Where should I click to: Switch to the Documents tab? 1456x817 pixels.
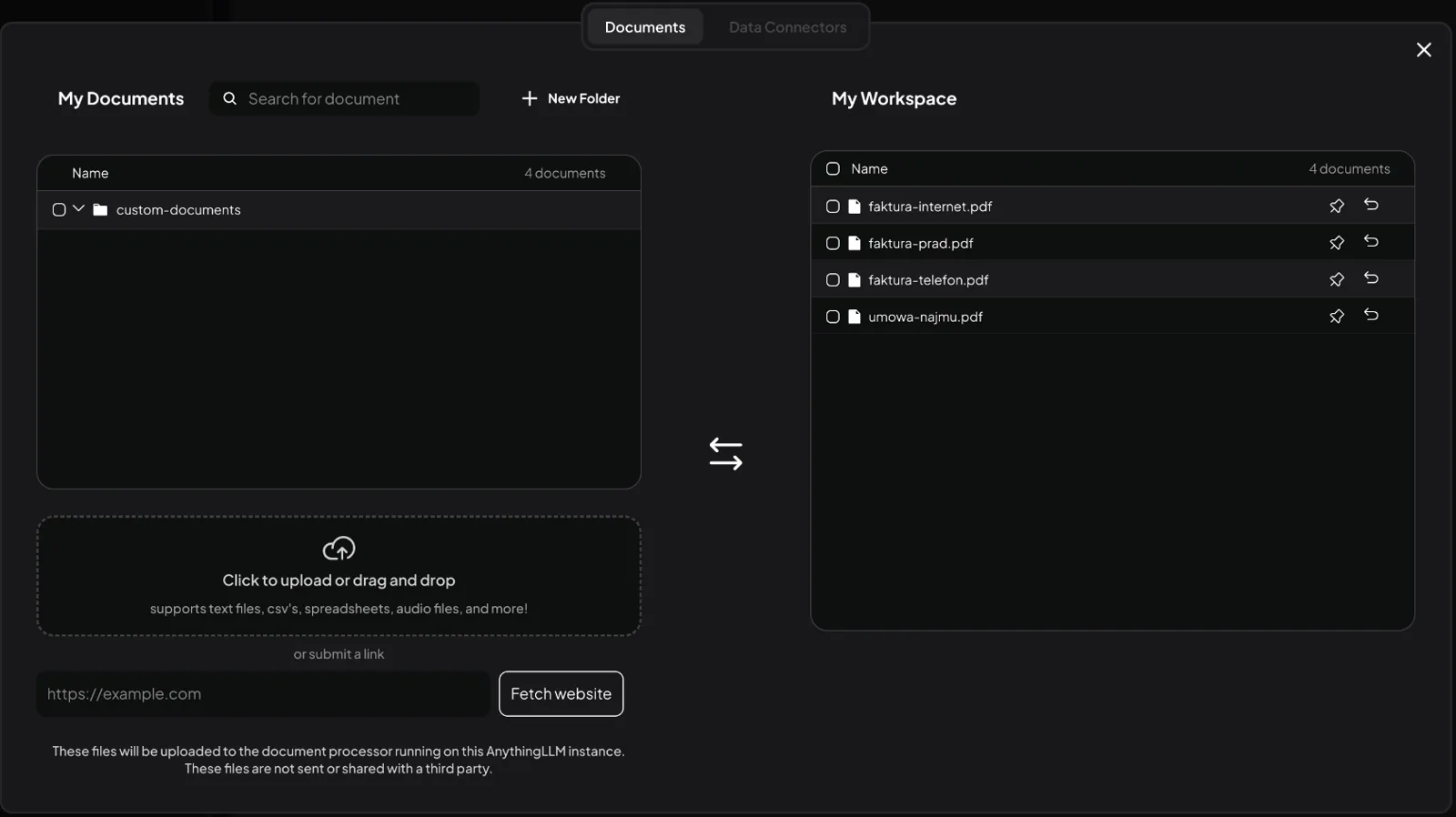[645, 27]
